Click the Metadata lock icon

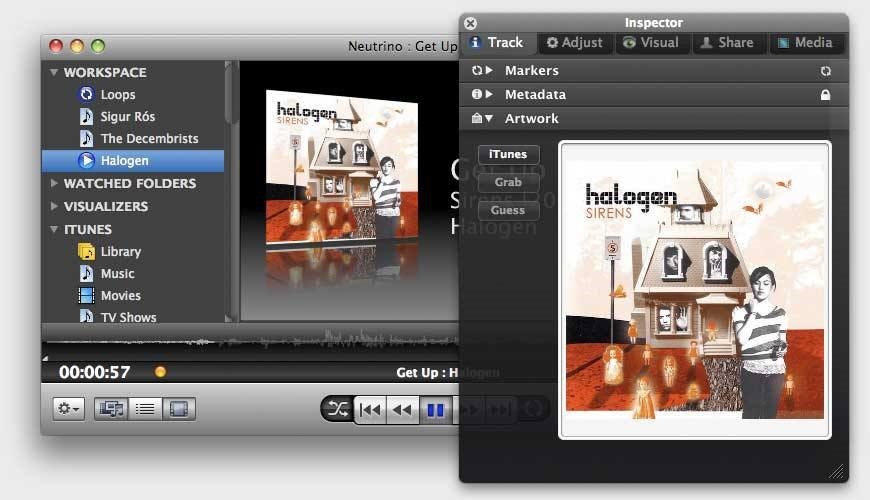826,95
